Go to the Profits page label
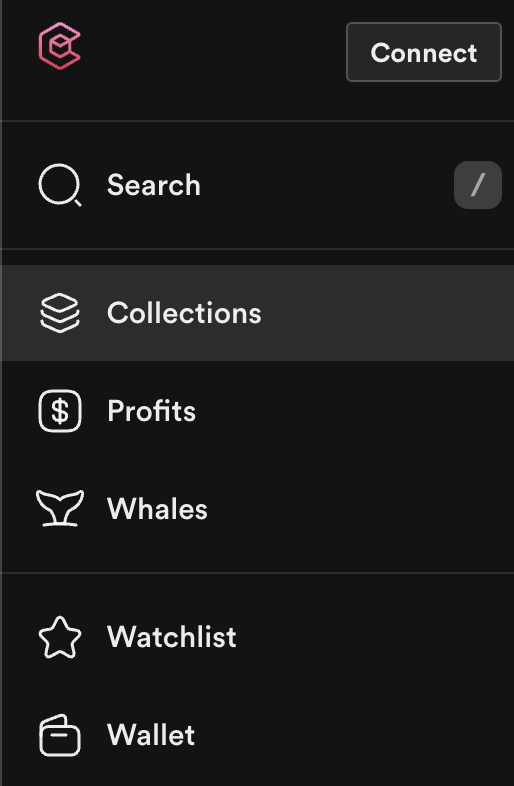This screenshot has height=786, width=514. click(151, 411)
